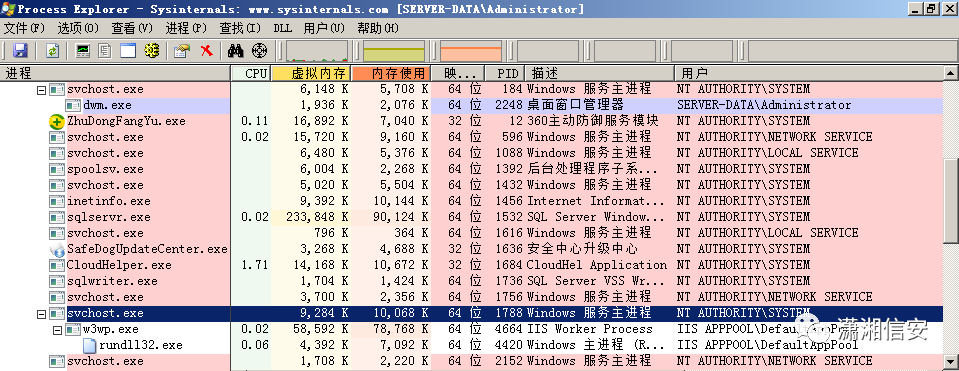Click the crosshair Find Window's Process icon
Image resolution: width=959 pixels, height=371 pixels.
point(260,51)
